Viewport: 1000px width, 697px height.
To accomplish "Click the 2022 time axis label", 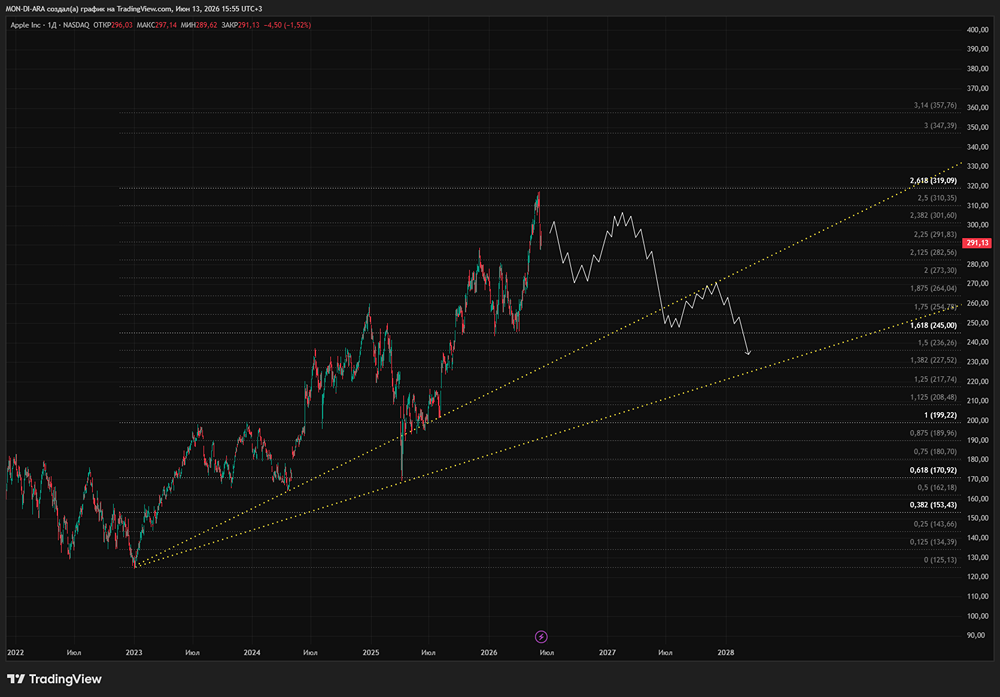I will [15, 652].
